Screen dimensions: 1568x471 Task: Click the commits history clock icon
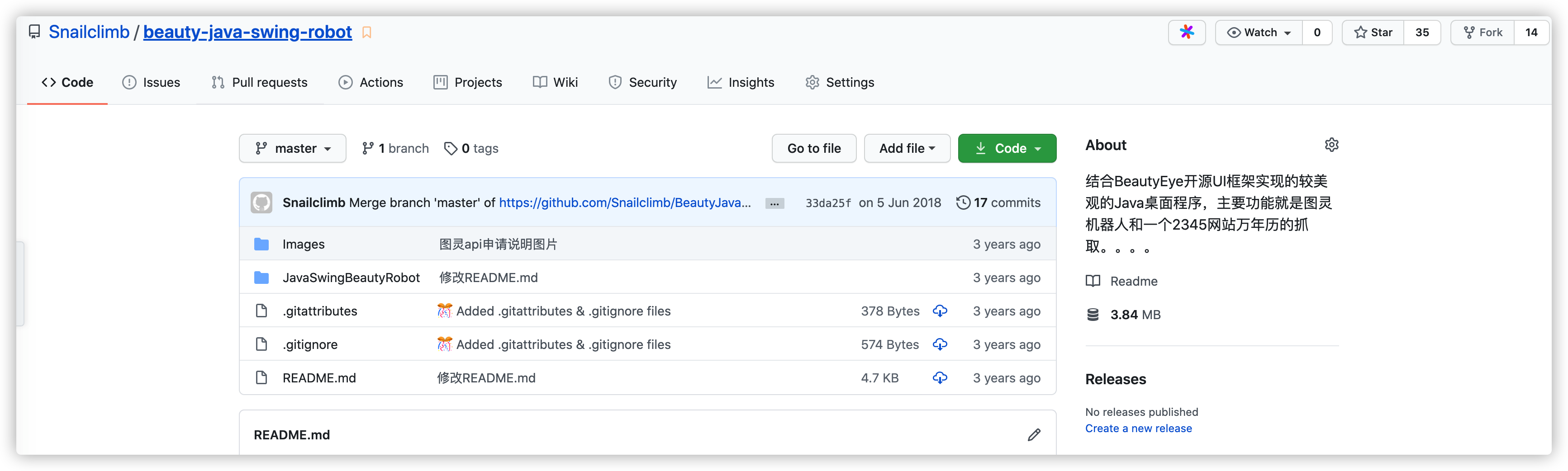point(963,203)
